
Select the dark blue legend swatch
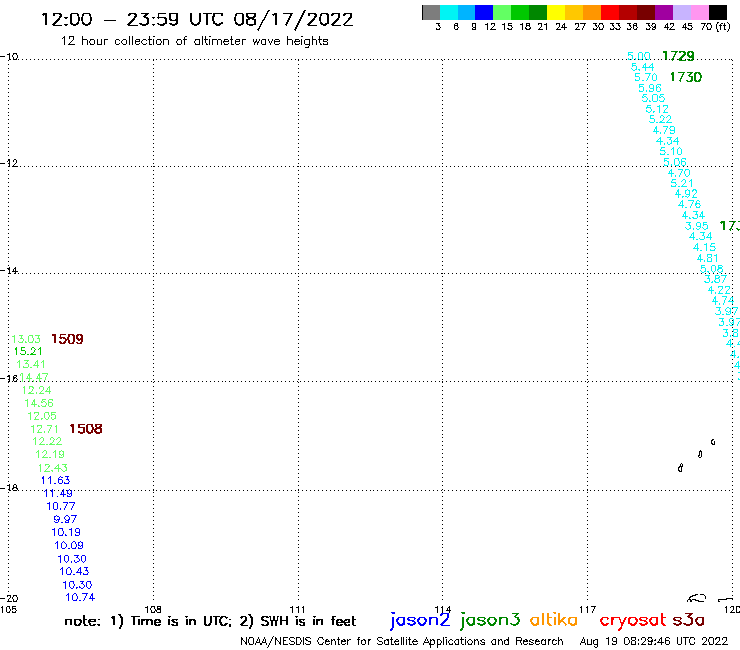[x=484, y=12]
